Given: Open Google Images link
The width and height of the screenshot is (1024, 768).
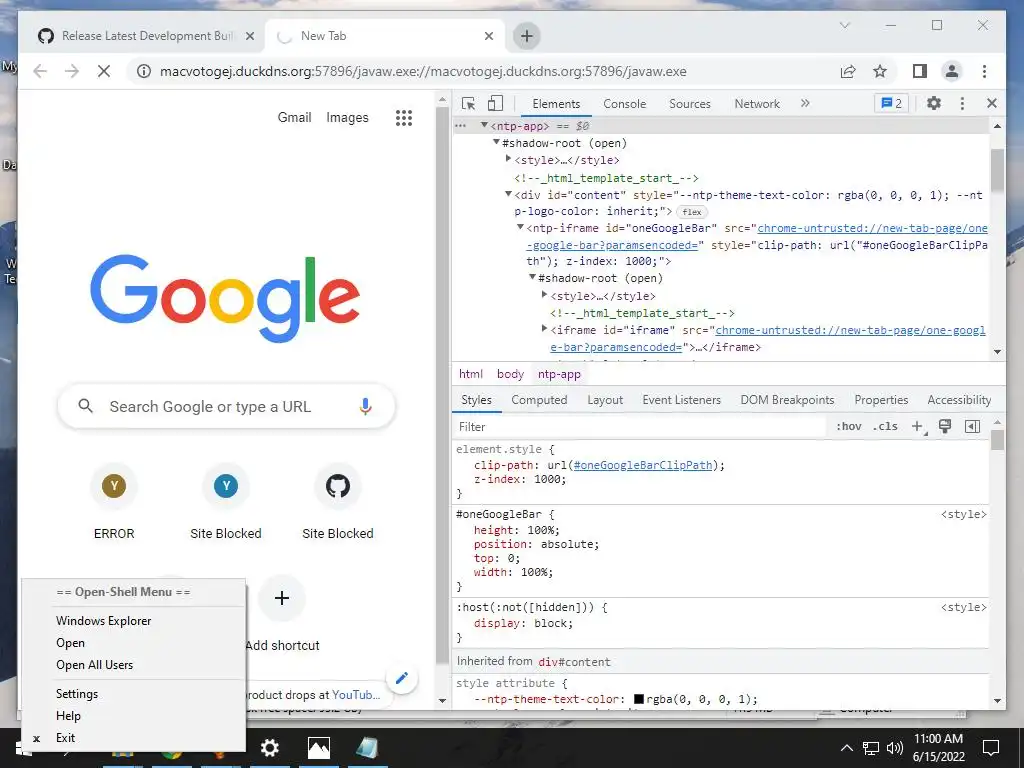Looking at the screenshot, I should 347,118.
